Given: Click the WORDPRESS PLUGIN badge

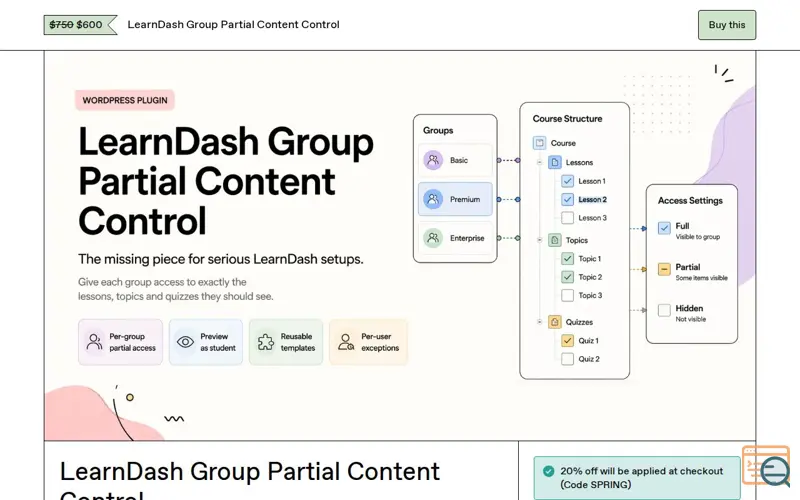Looking at the screenshot, I should pos(125,100).
